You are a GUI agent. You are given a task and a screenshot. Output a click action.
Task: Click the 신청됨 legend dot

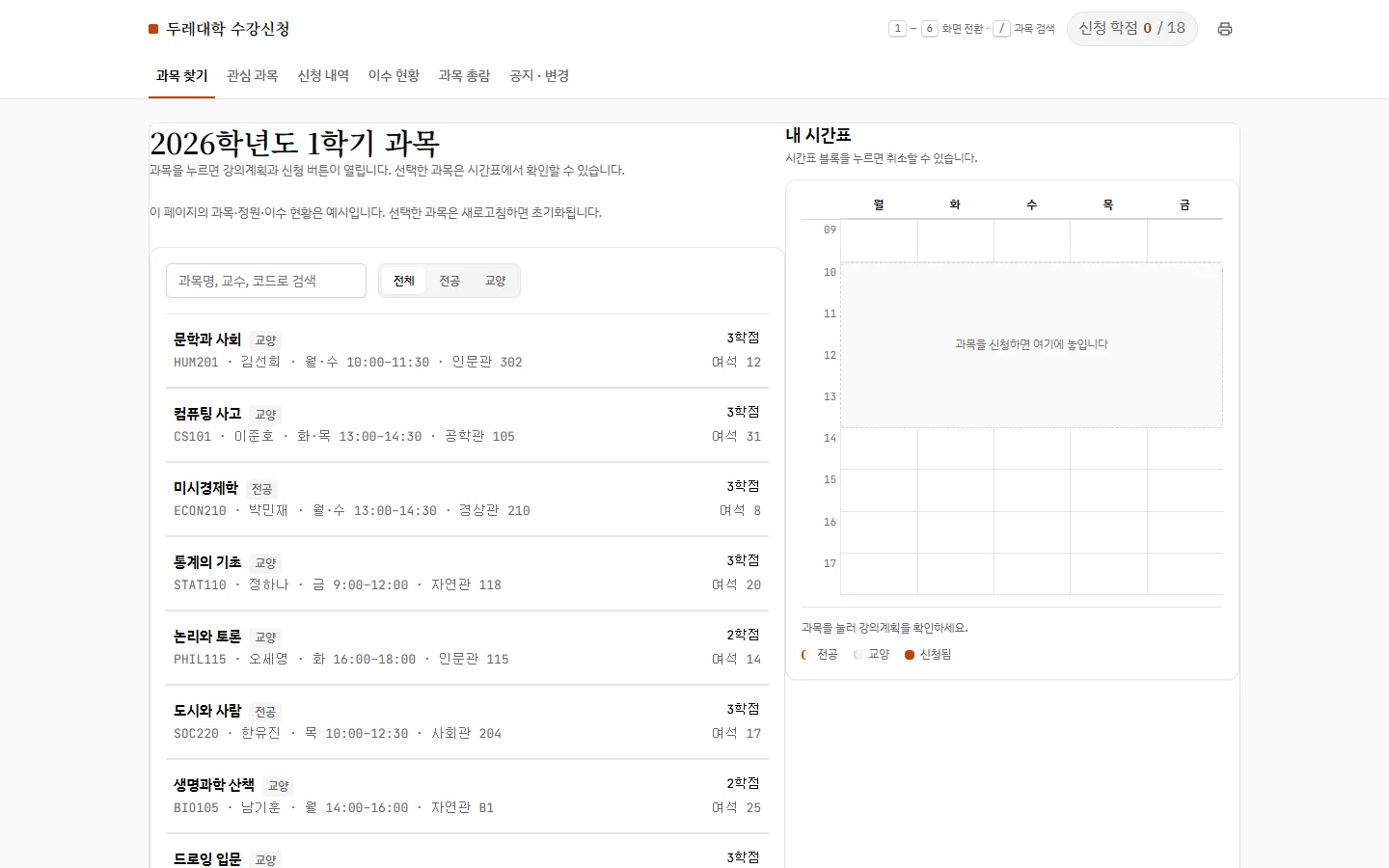click(910, 655)
